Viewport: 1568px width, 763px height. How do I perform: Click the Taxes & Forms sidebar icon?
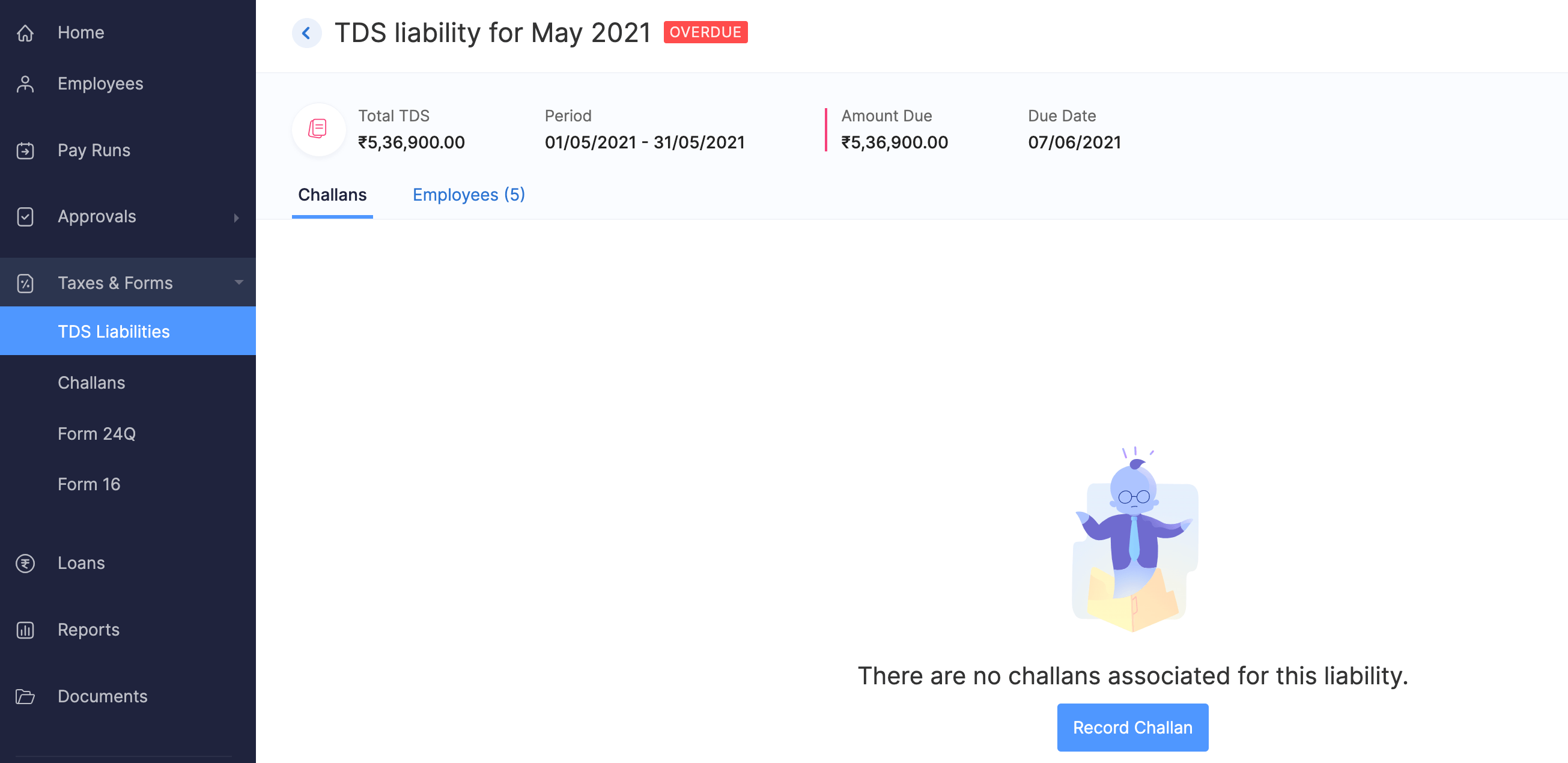[27, 282]
